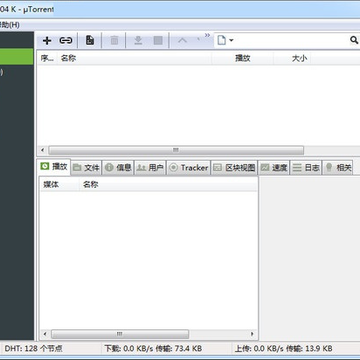Switch to the 用户 tab
Screen dimensions: 360x360
150,168
